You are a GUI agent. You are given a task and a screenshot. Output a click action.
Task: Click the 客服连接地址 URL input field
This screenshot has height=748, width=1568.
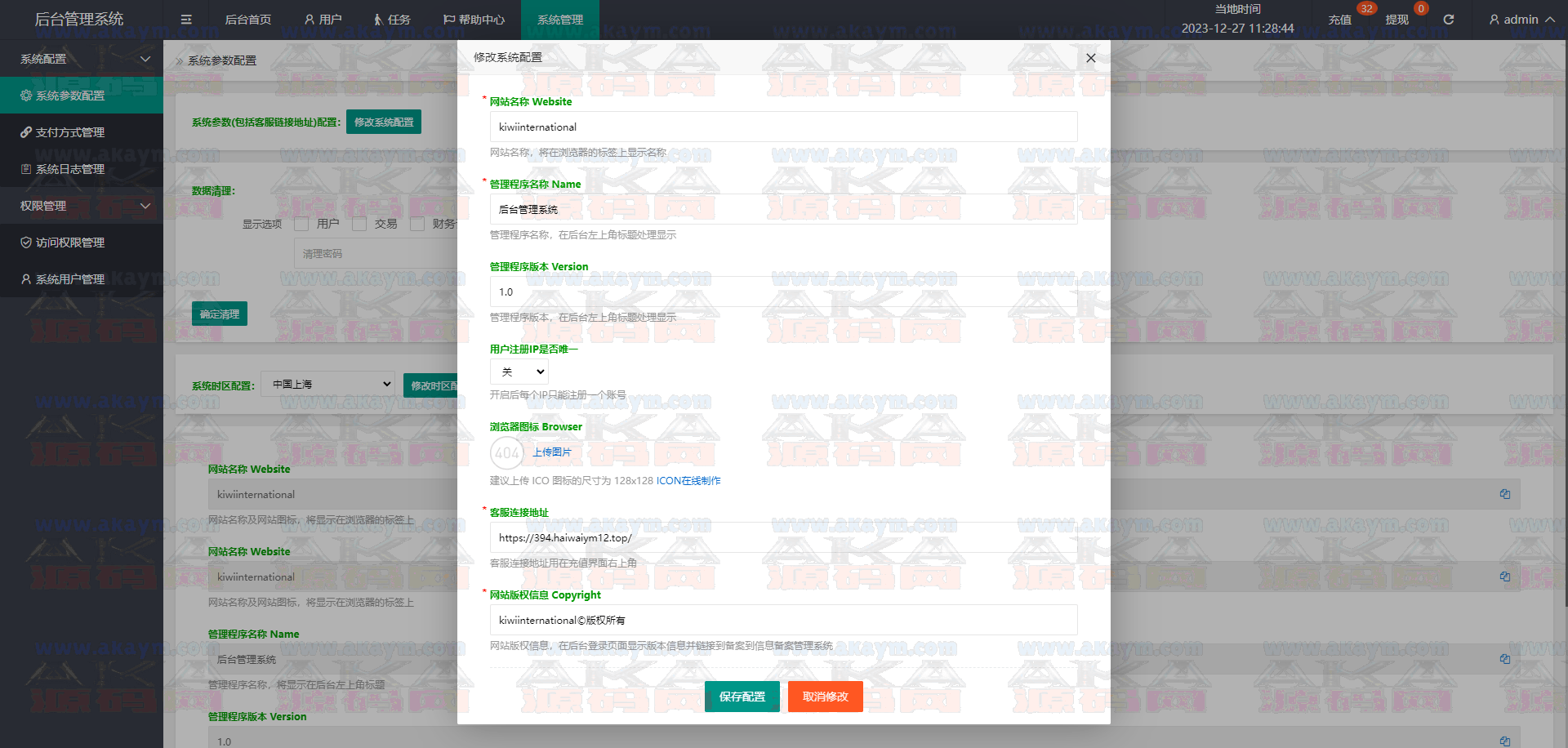click(x=782, y=538)
